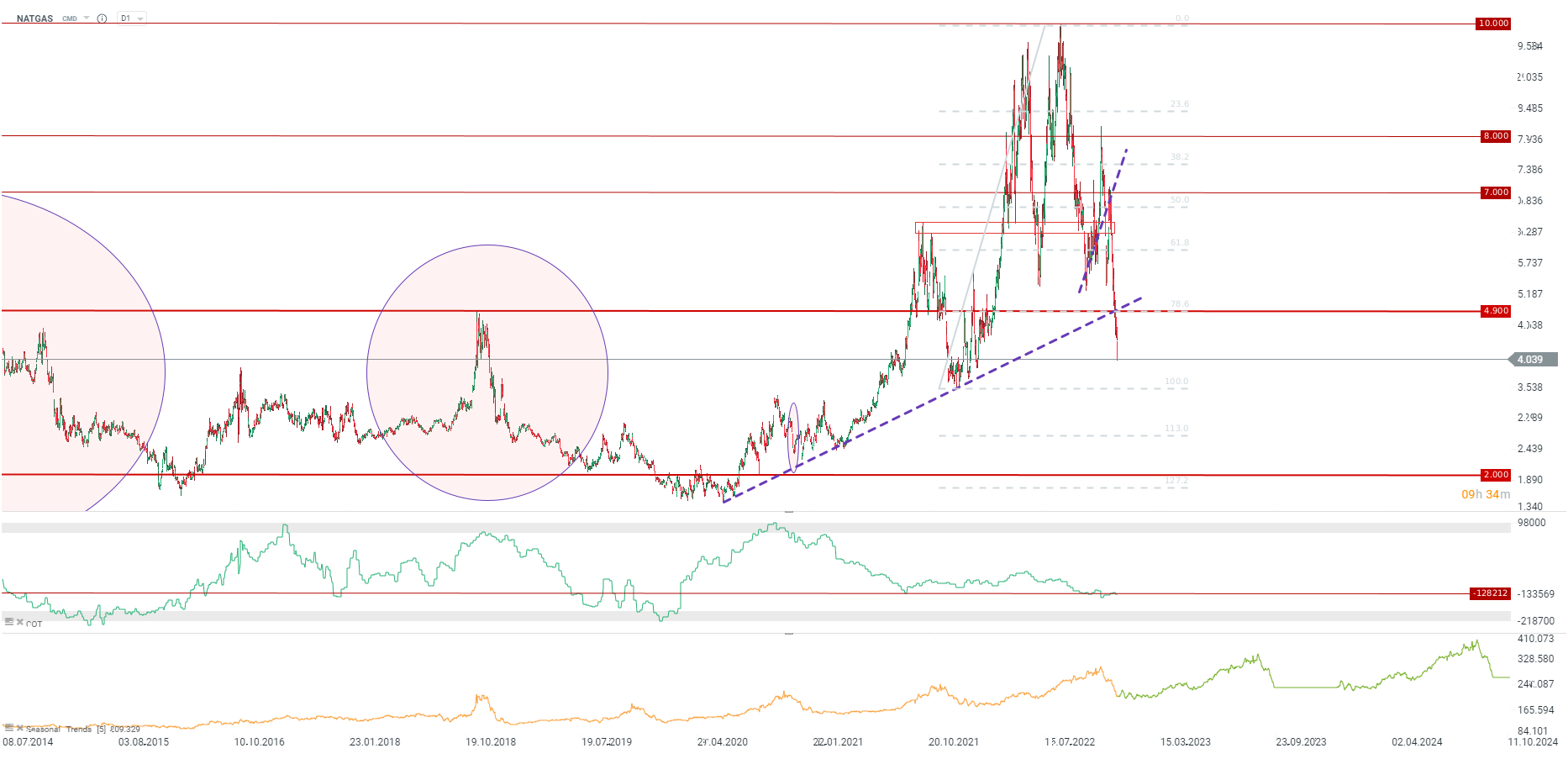Click the 3.538 value on price axis
1568x764 pixels.
coord(1530,387)
